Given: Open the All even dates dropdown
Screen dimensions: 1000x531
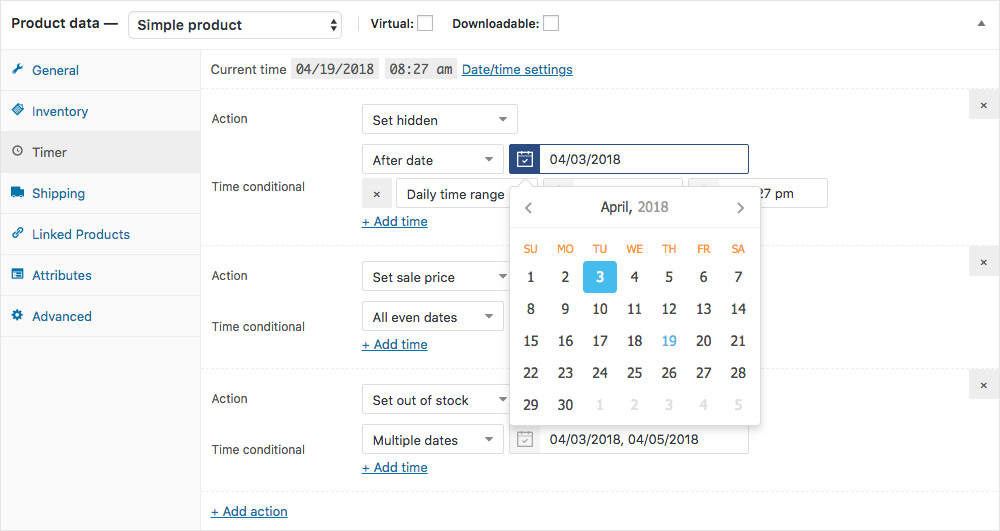Looking at the screenshot, I should tap(432, 317).
